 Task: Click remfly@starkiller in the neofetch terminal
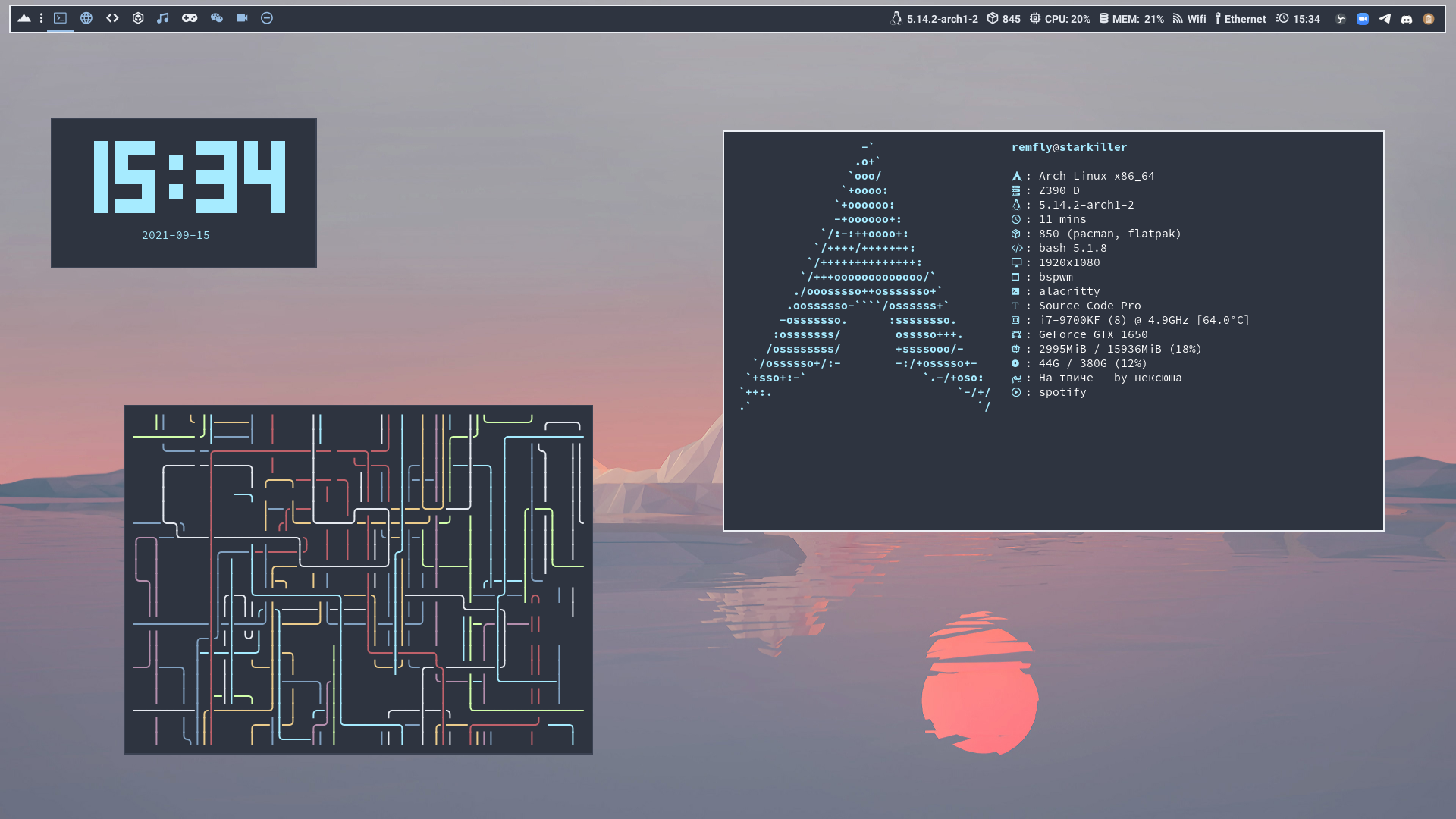tap(1069, 147)
